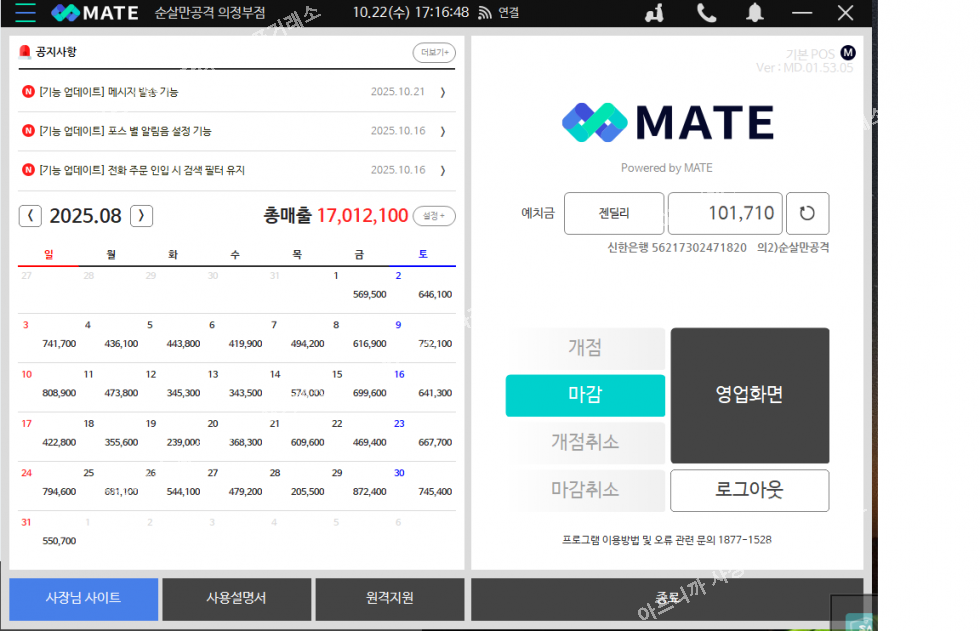
Task: Click the delivery rider scooter icon
Action: [x=656, y=13]
